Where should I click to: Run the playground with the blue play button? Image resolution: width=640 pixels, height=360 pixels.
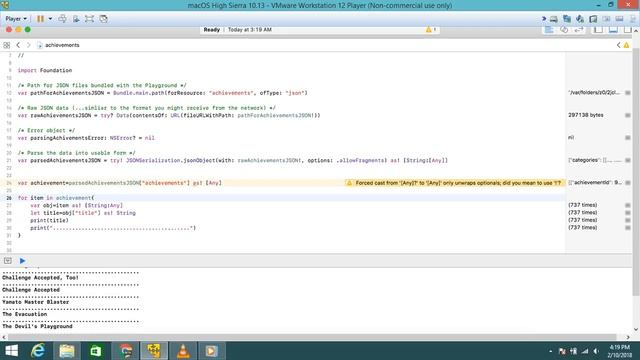pos(22,261)
